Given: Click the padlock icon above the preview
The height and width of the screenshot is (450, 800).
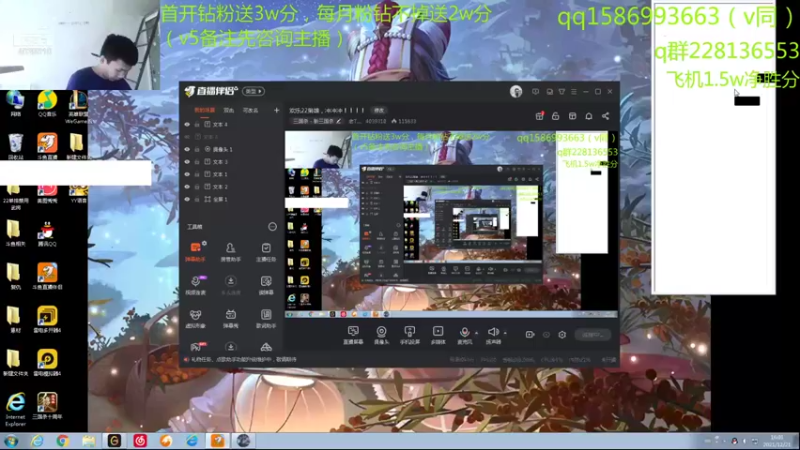Looking at the screenshot, I should coord(556,116).
